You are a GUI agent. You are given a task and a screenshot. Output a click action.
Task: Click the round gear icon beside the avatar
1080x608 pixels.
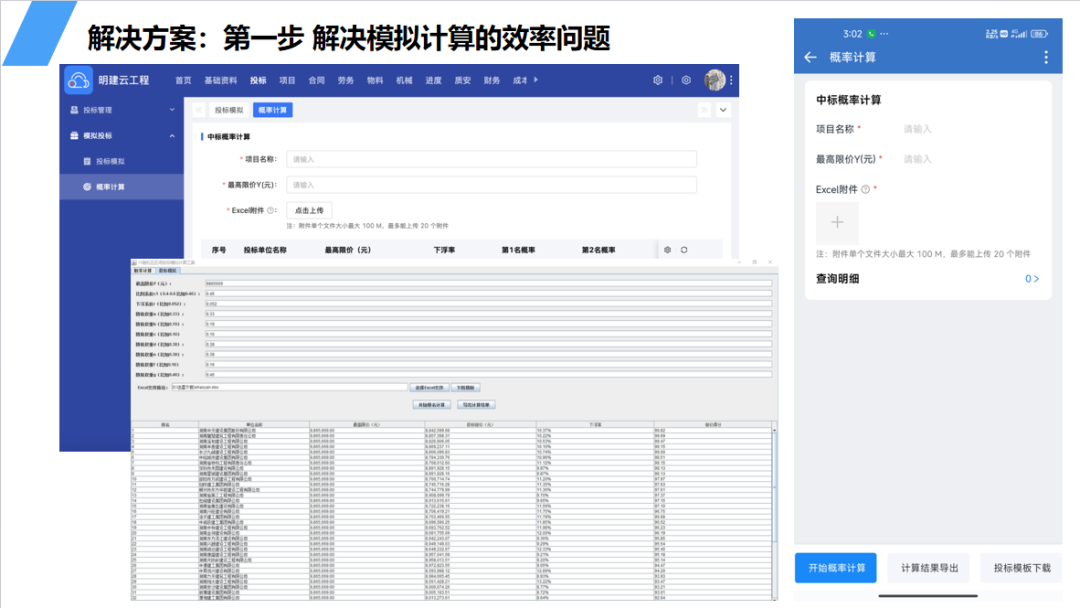pyautogui.click(x=686, y=80)
